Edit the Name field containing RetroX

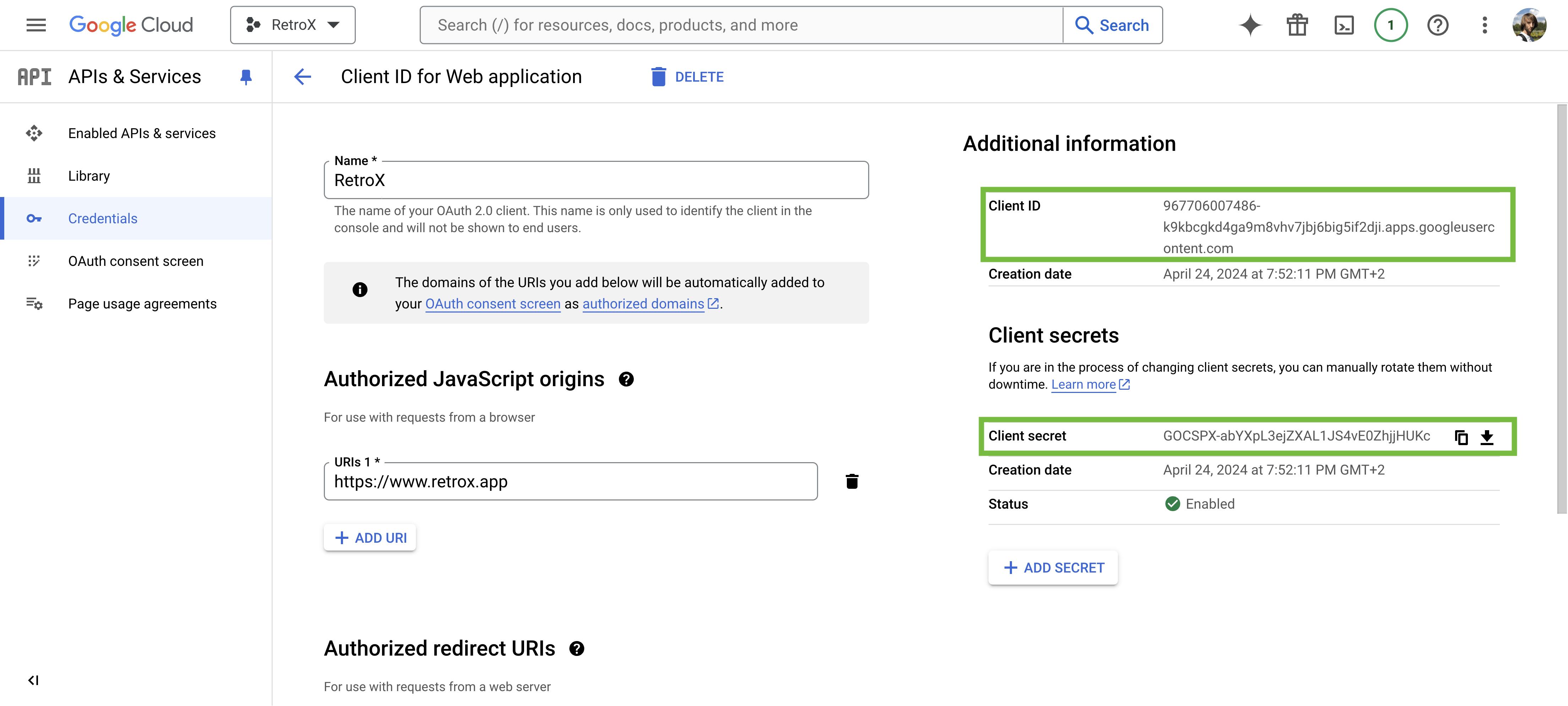596,180
